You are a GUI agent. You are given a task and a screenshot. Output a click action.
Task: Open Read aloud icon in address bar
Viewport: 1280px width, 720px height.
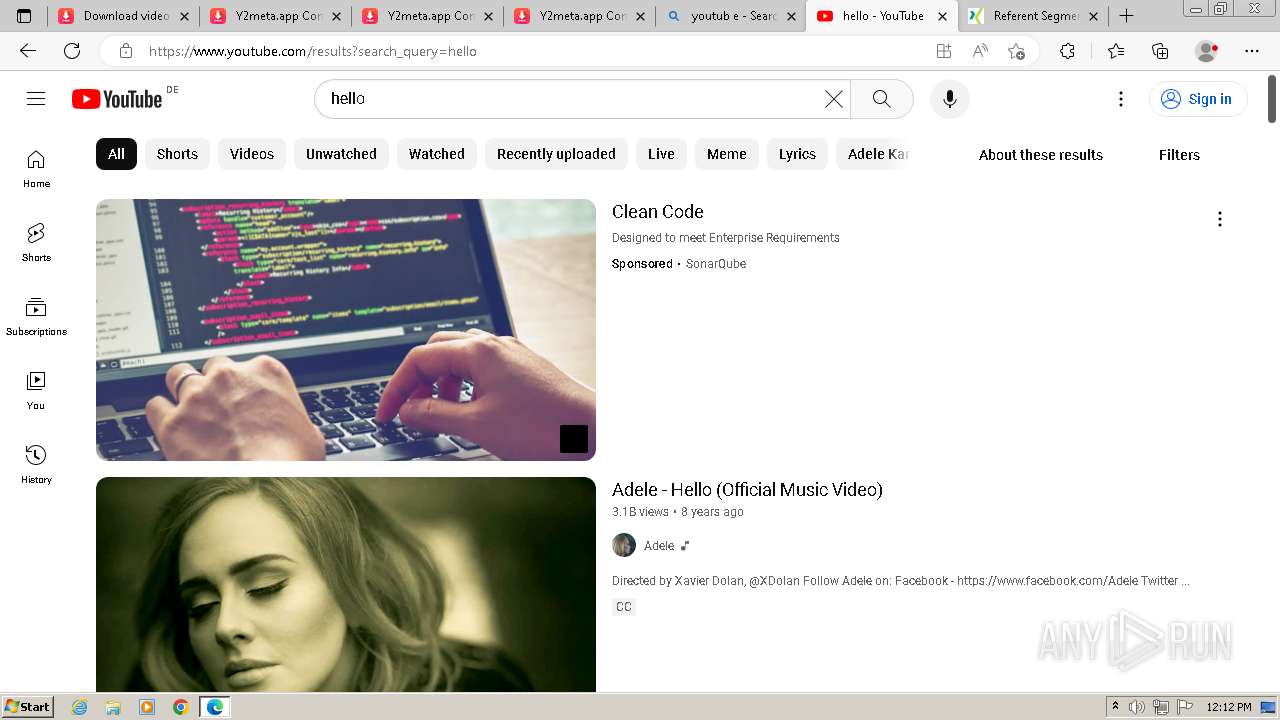(980, 51)
